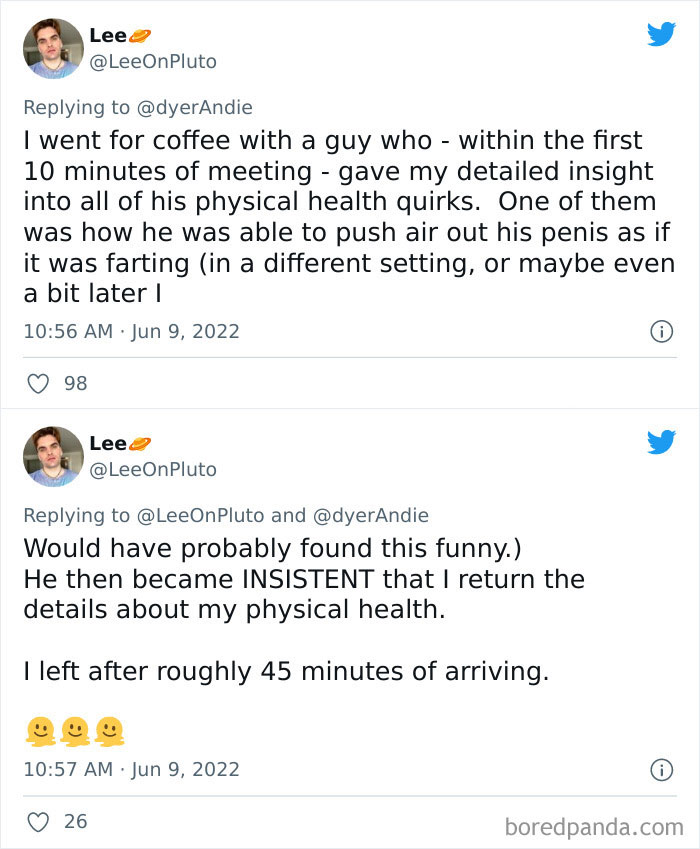Click the melting face emoji in the reply

[x=40, y=732]
